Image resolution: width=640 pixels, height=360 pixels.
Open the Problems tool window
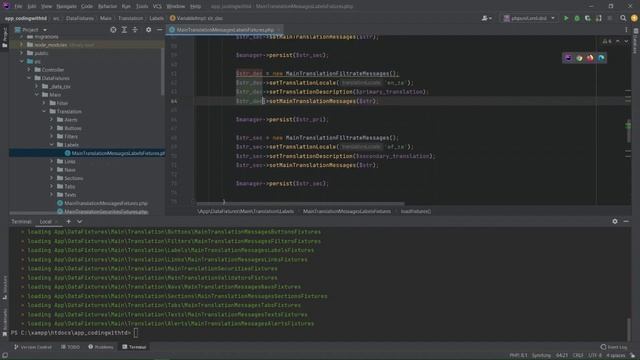tap(101, 347)
